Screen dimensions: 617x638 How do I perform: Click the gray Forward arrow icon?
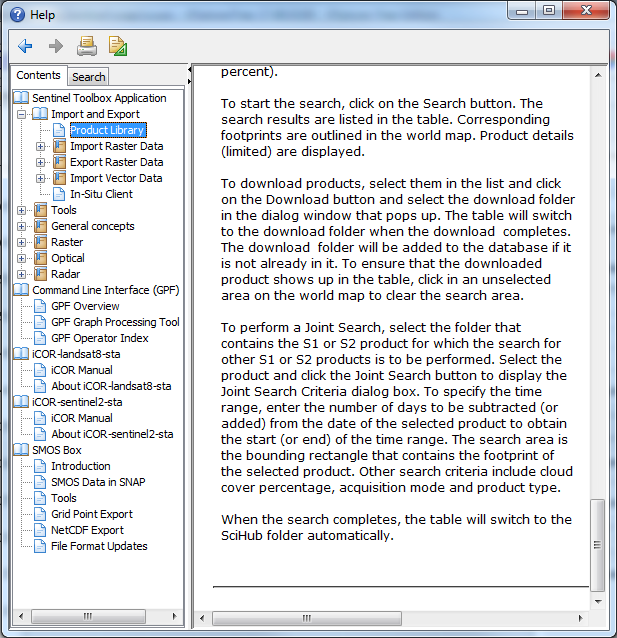(x=56, y=46)
